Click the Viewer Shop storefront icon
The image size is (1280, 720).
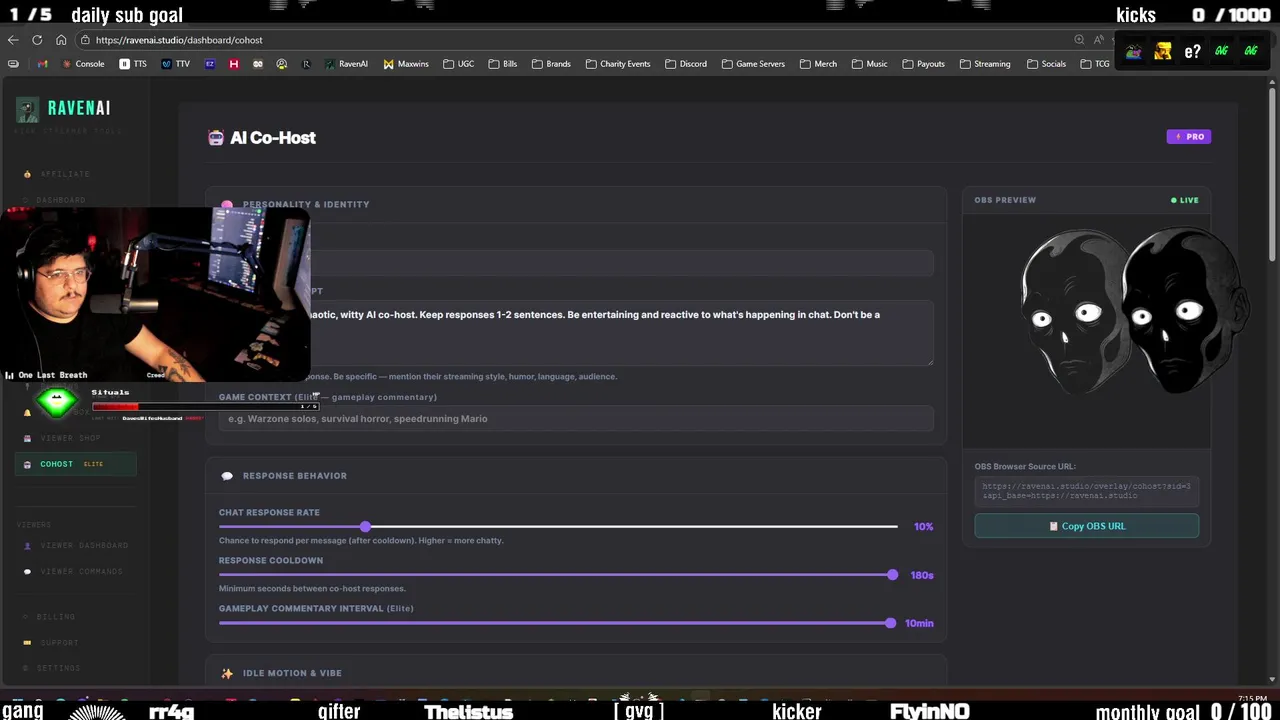point(28,438)
